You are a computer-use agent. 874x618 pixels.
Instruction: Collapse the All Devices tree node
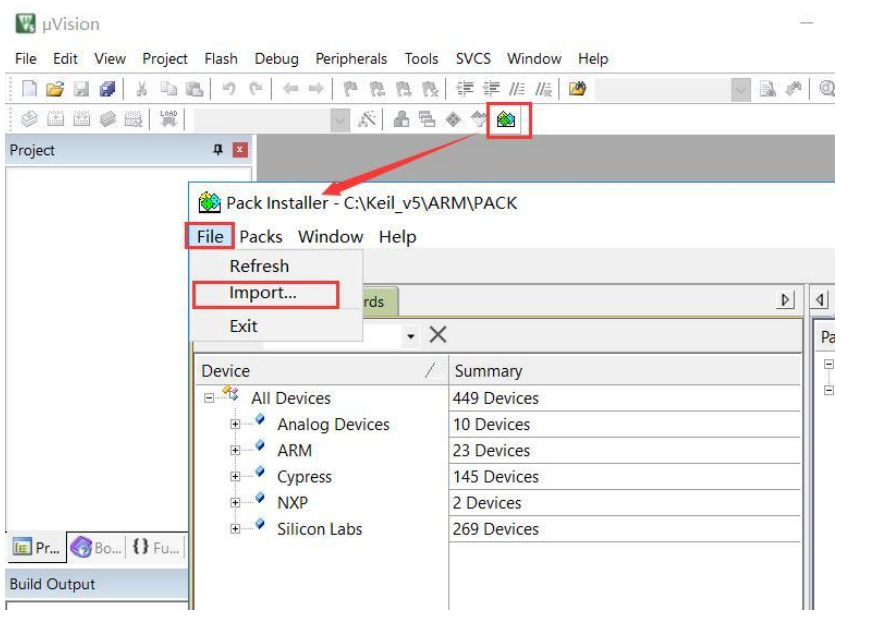tap(208, 398)
